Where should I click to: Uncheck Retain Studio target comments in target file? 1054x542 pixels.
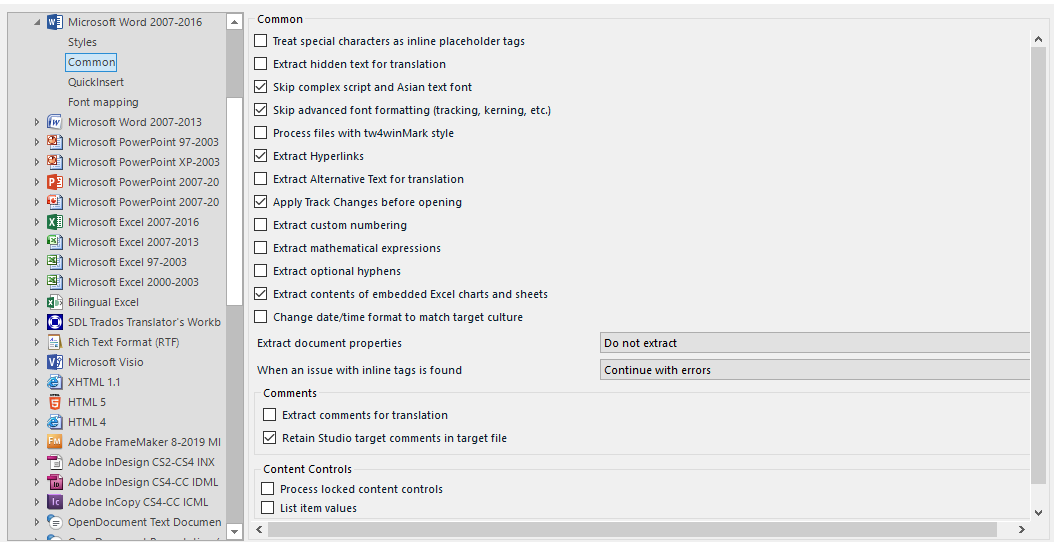[x=270, y=438]
